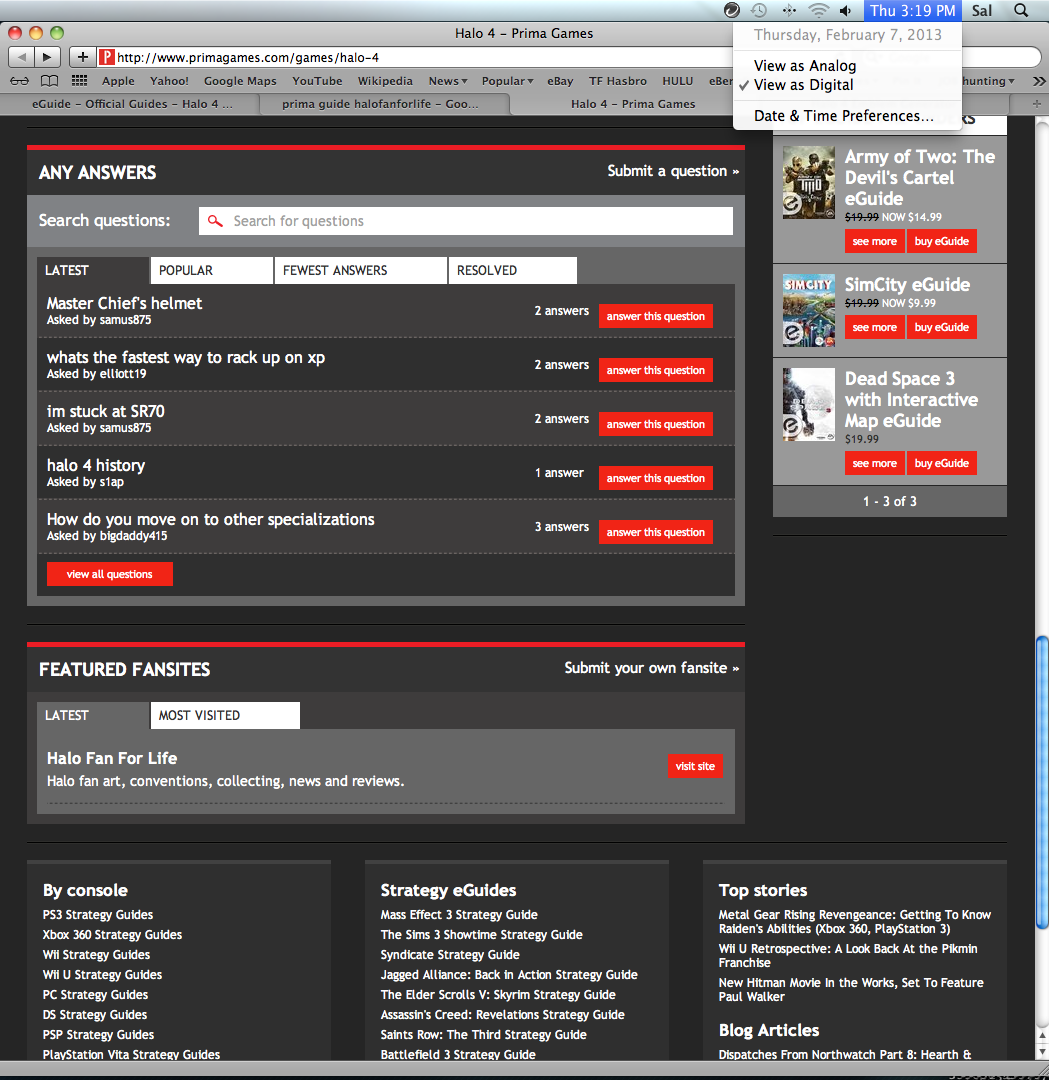
Task: Click visit site for Halo Fan For Life
Action: tap(695, 766)
